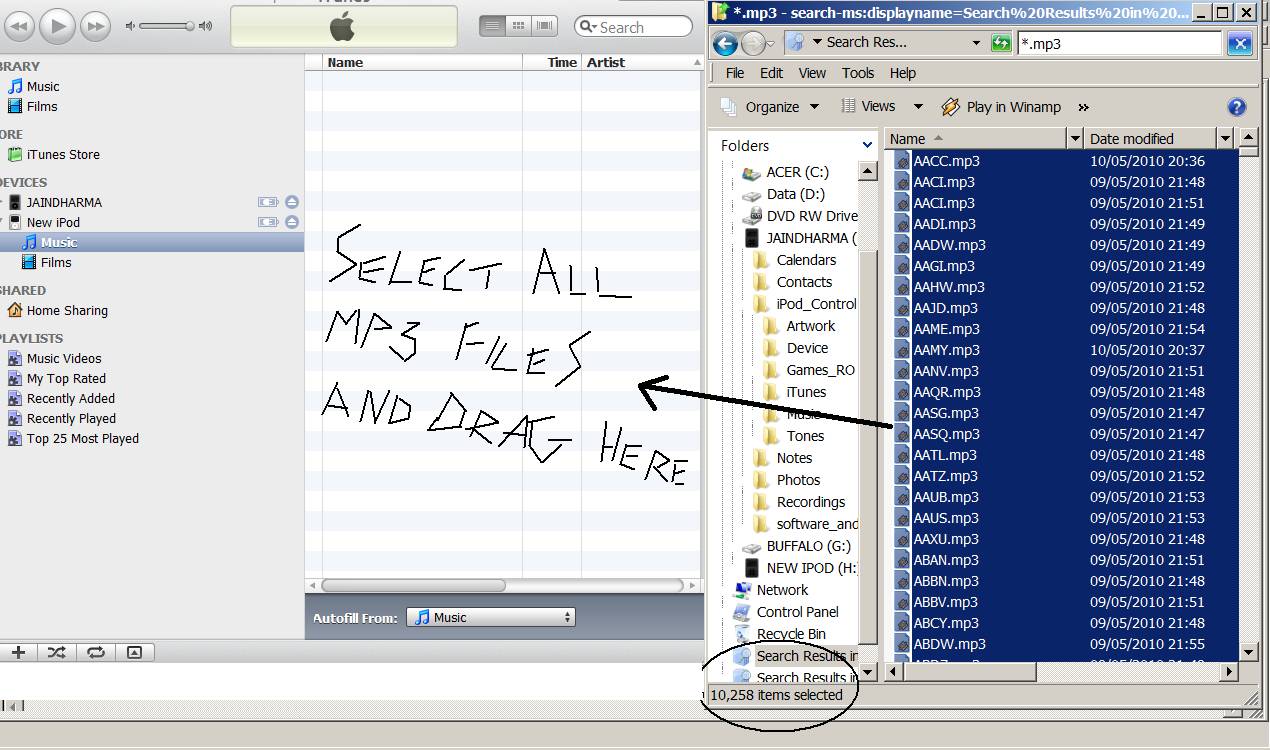Image resolution: width=1270 pixels, height=750 pixels.
Task: Select Films under New iPod
Action: tap(47, 262)
